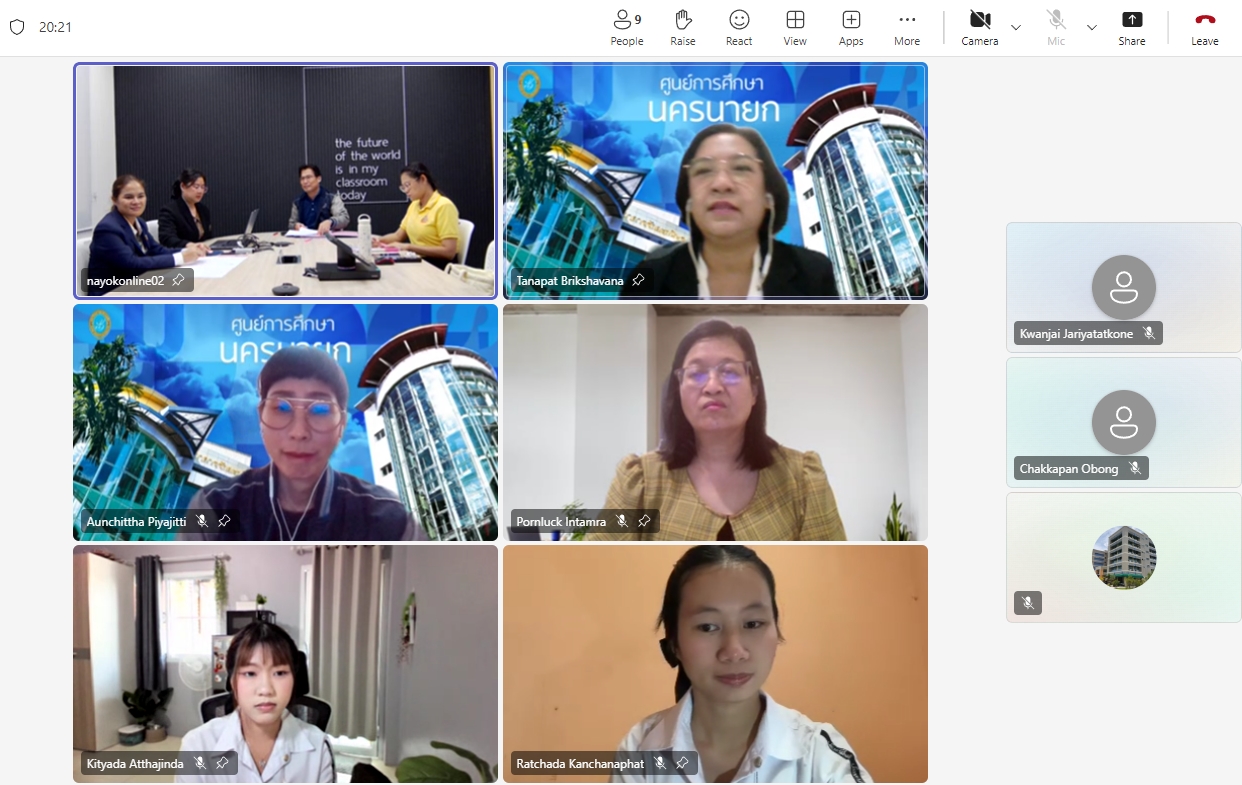This screenshot has width=1242, height=785.
Task: Raise your hand in the meeting
Action: 683,27
